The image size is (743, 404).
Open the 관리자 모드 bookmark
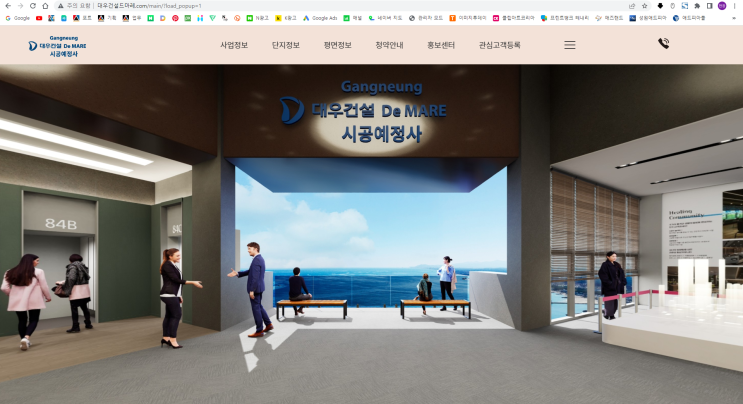[426, 18]
